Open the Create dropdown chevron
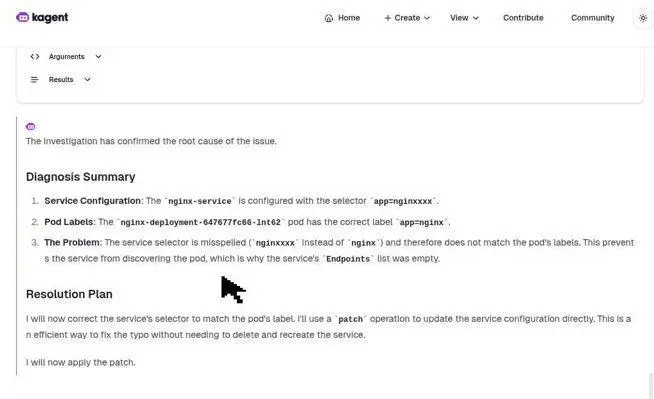The height and width of the screenshot is (399, 654). (427, 18)
